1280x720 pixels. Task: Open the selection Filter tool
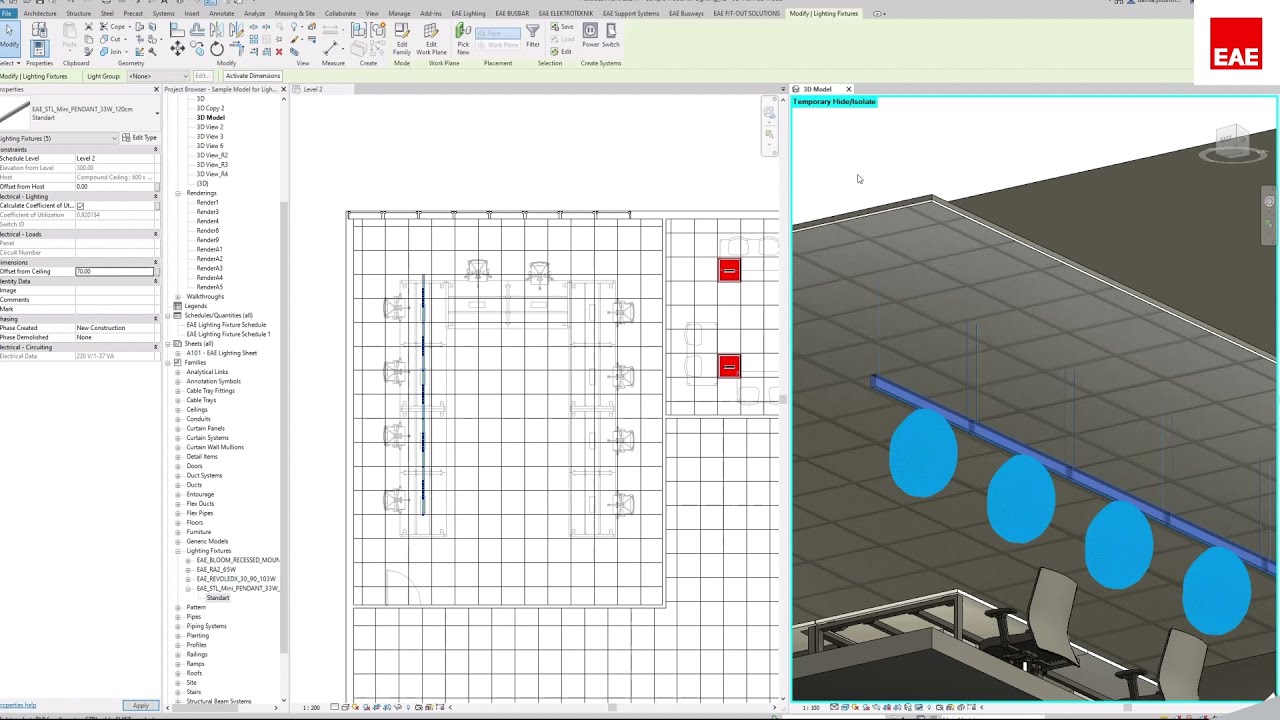[533, 37]
